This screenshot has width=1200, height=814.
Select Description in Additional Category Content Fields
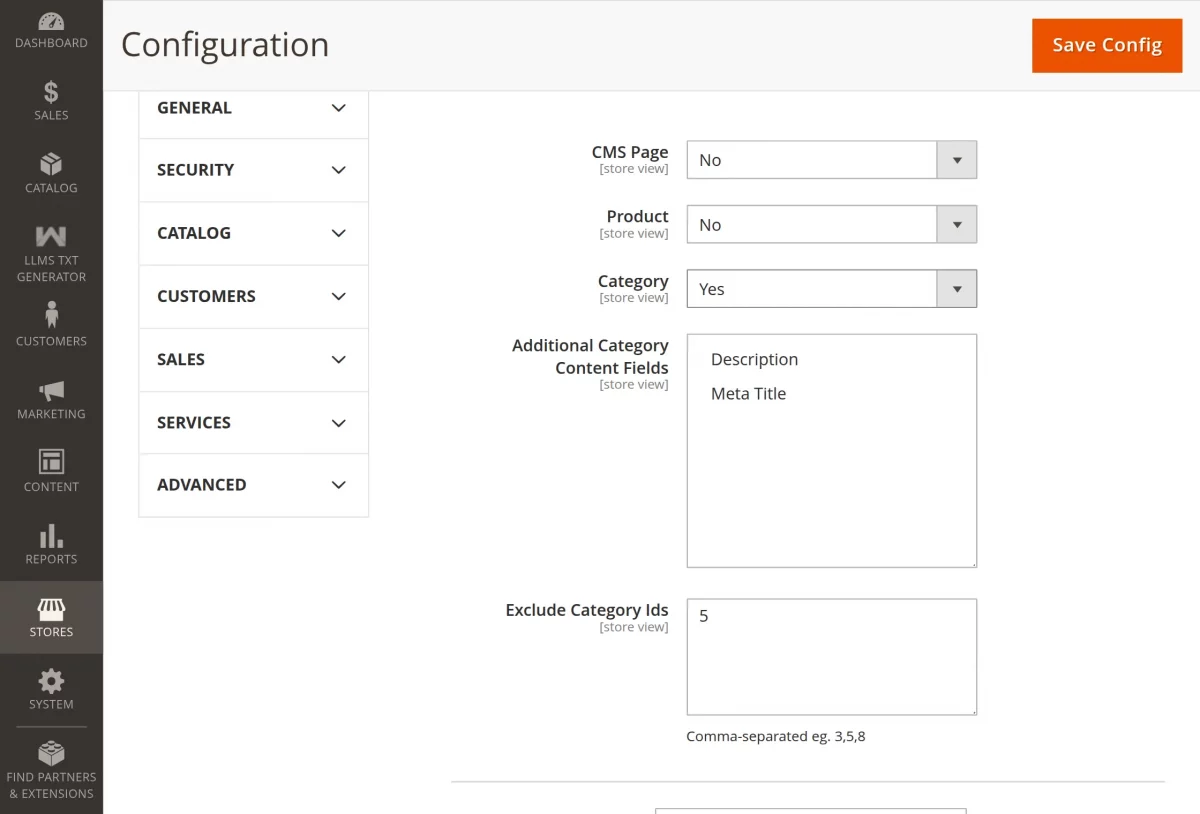[754, 359]
